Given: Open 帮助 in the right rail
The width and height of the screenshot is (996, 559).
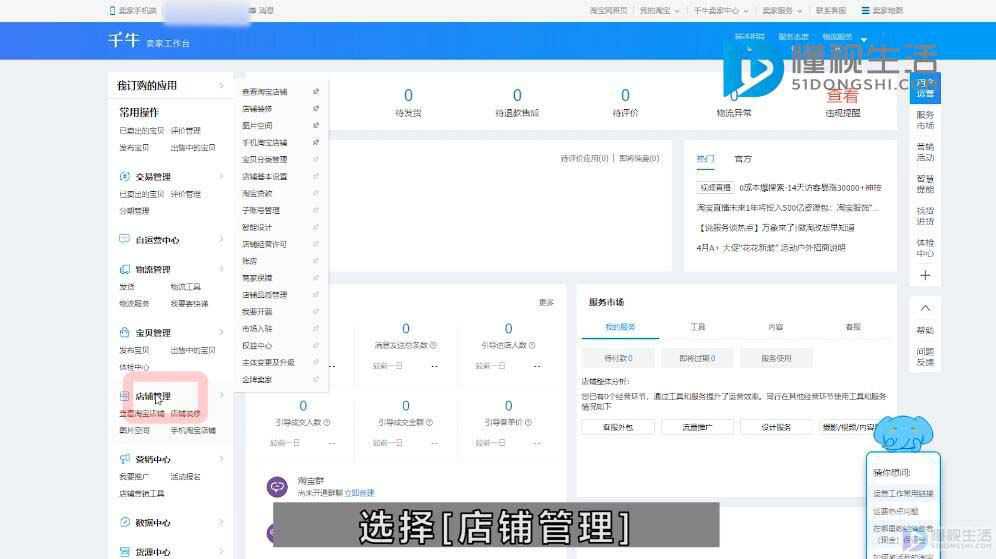Looking at the screenshot, I should (925, 330).
